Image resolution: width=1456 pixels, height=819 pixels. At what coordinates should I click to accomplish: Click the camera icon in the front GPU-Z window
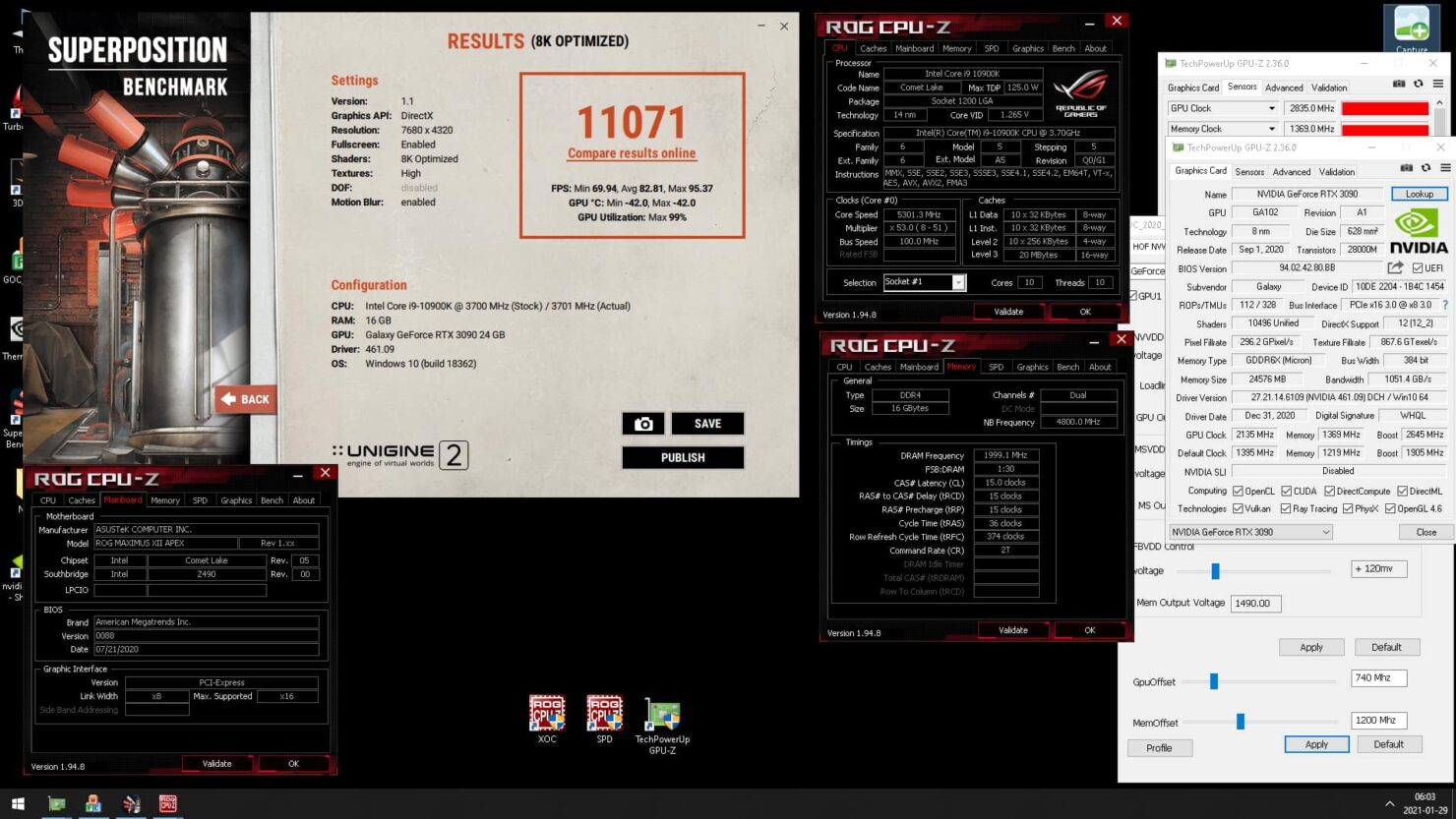(1407, 168)
